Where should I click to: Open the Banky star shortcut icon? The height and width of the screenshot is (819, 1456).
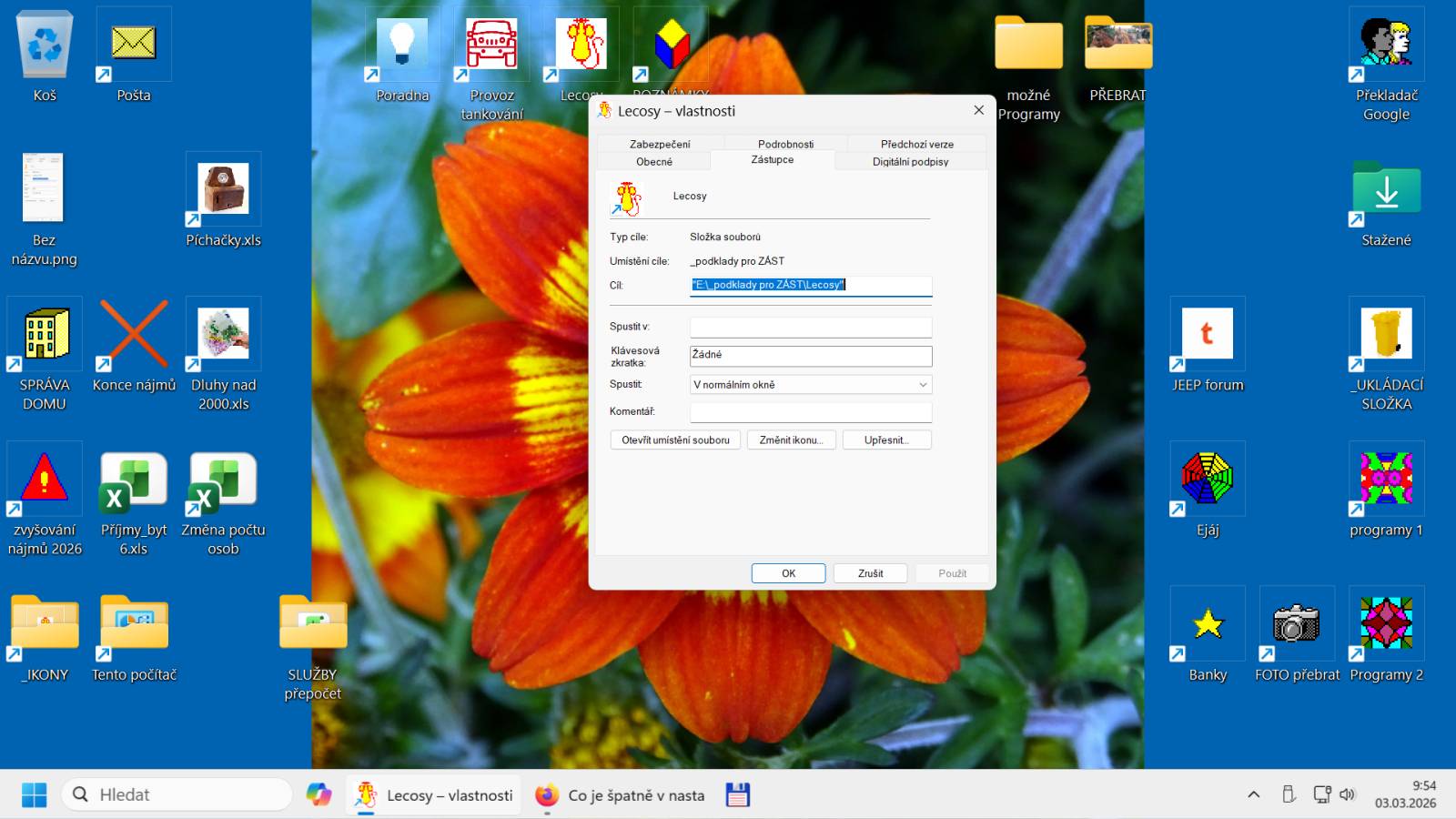(1207, 624)
